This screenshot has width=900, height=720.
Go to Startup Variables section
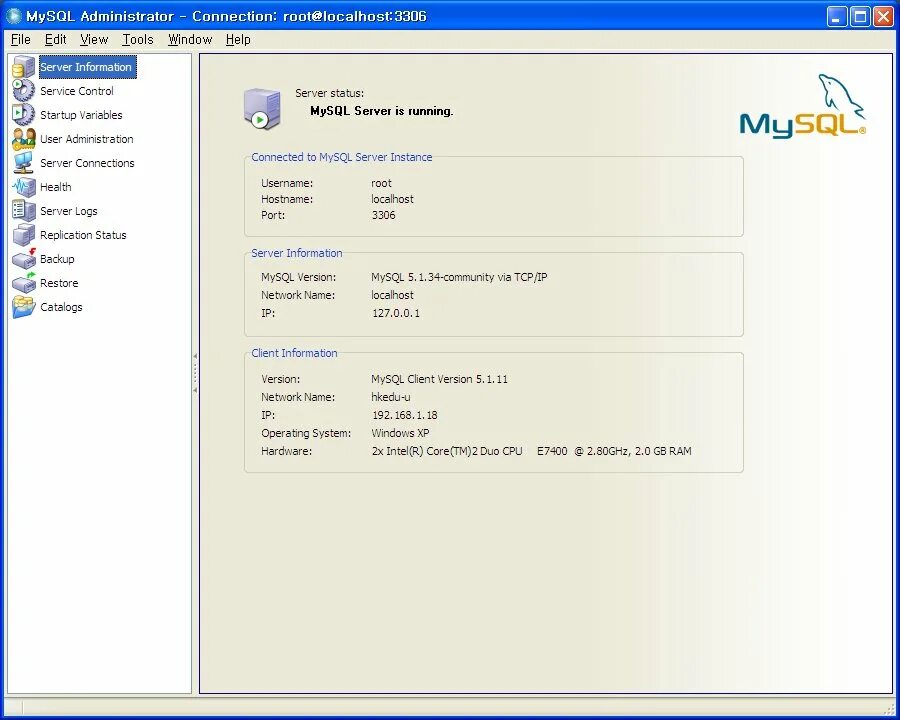81,115
